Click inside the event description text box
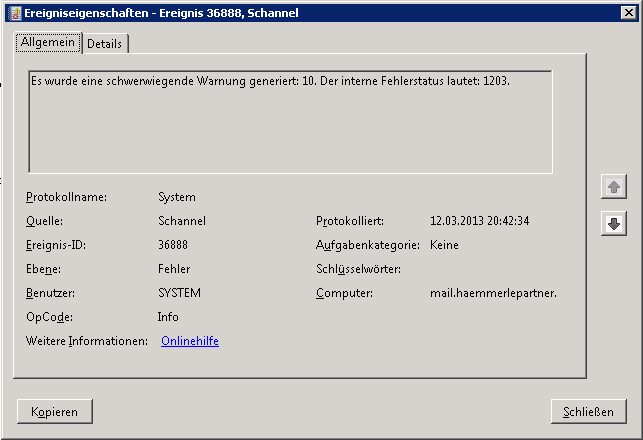The height and width of the screenshot is (440, 643). [290, 122]
